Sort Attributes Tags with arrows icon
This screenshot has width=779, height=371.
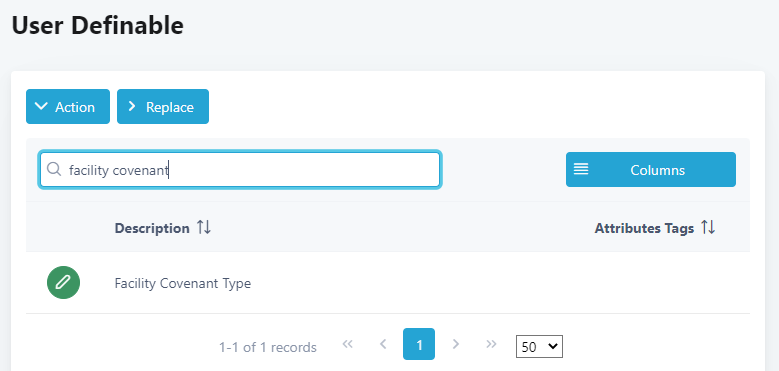point(708,228)
